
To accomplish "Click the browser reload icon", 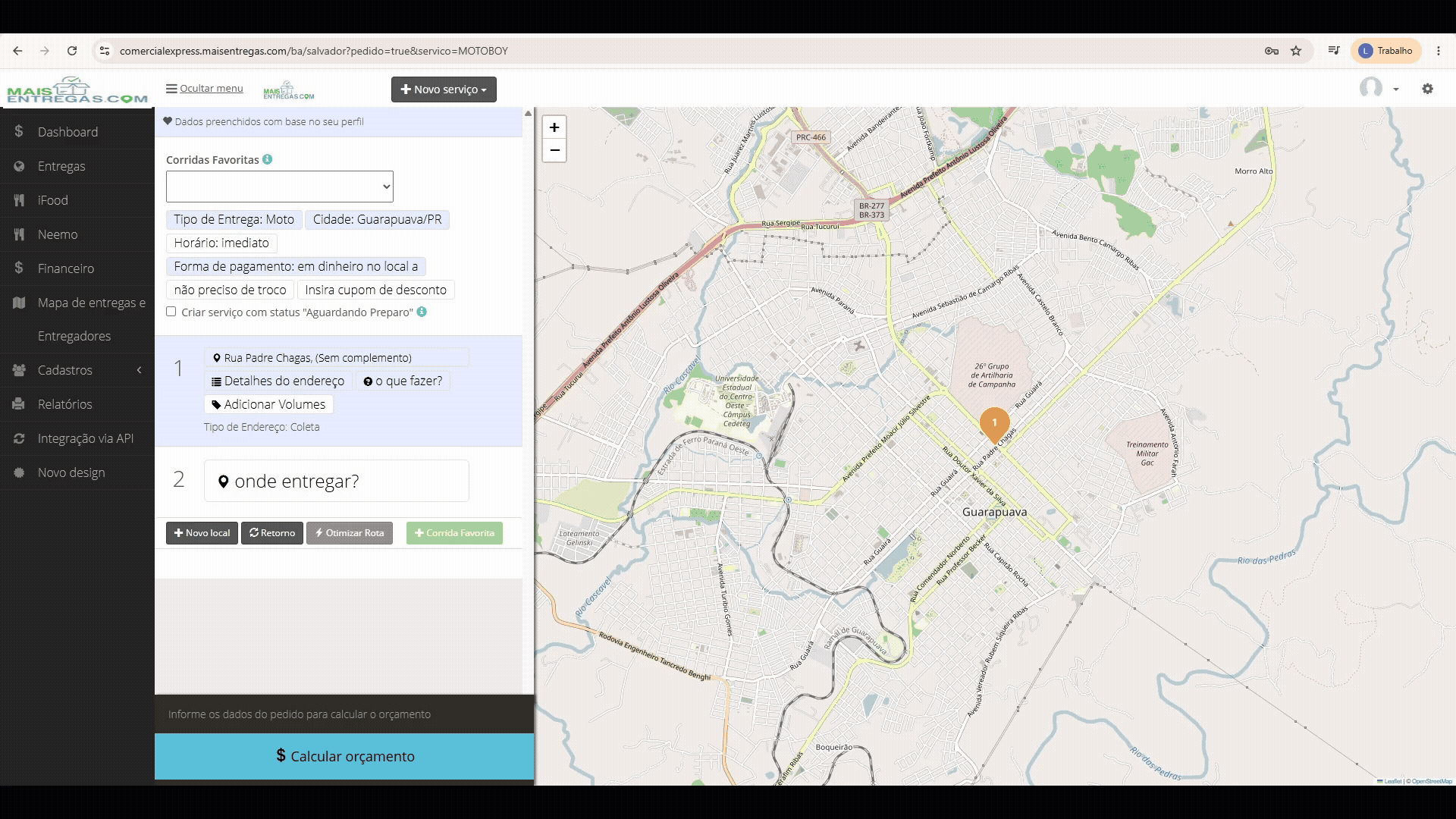I will click(x=72, y=51).
